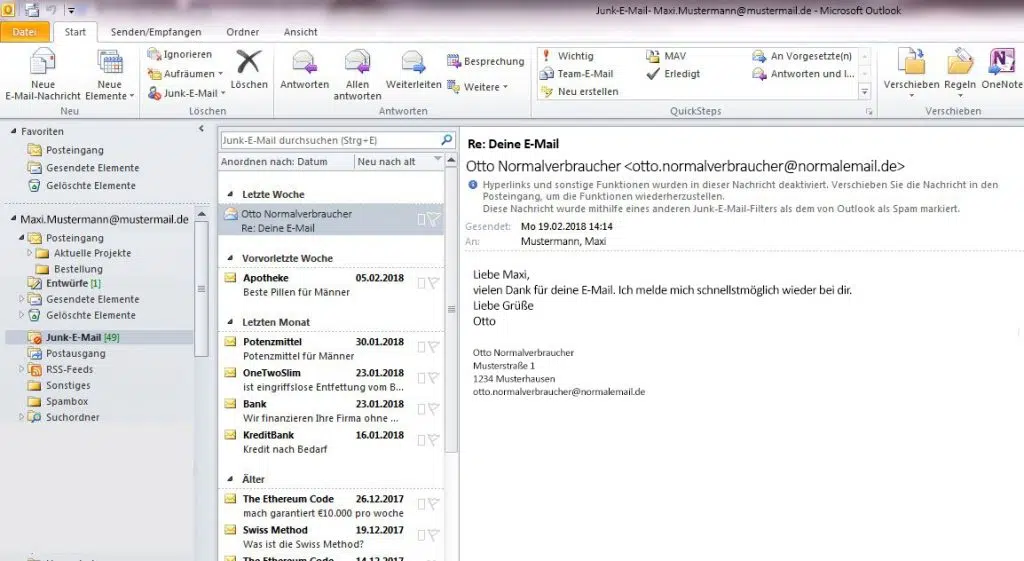Image resolution: width=1024 pixels, height=561 pixels.
Task: Switch to the Ordner tab
Action: coord(243,32)
